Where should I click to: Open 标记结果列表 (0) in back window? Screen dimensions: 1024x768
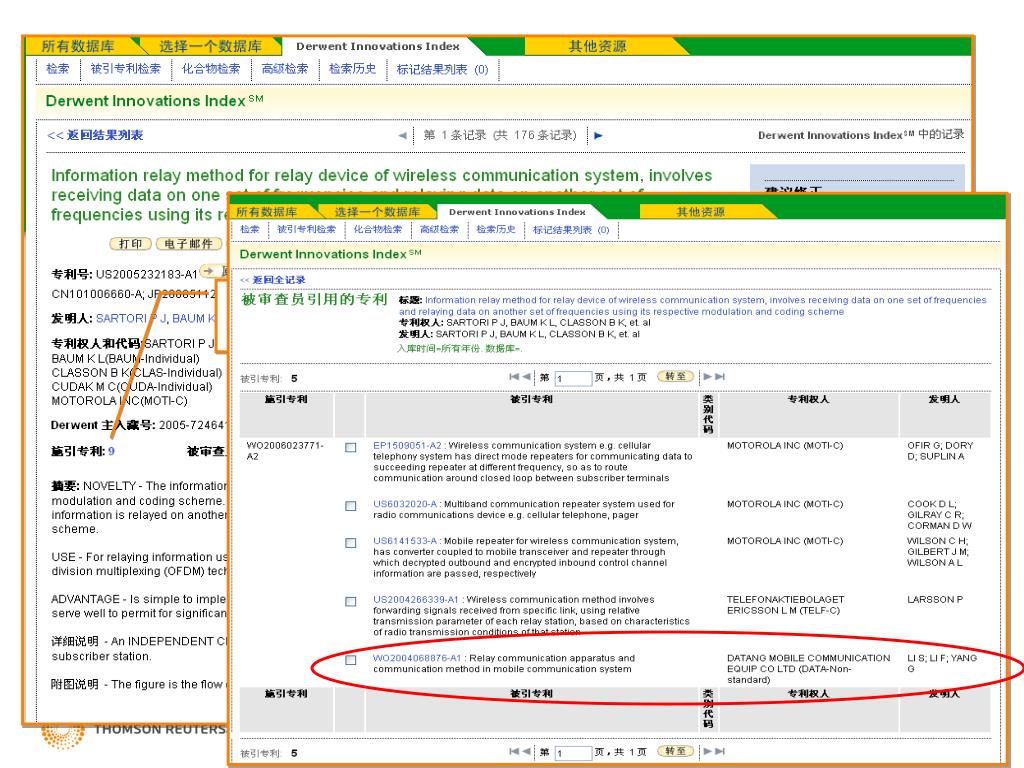pos(442,69)
